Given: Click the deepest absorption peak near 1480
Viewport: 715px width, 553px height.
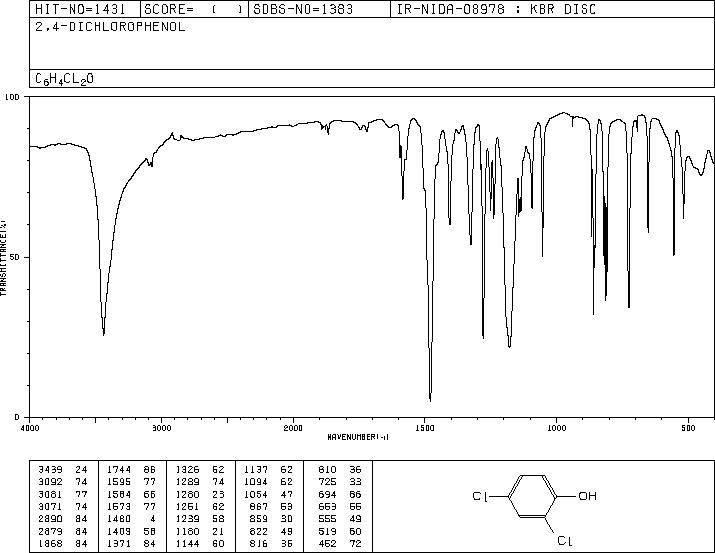Looking at the screenshot, I should [x=430, y=399].
